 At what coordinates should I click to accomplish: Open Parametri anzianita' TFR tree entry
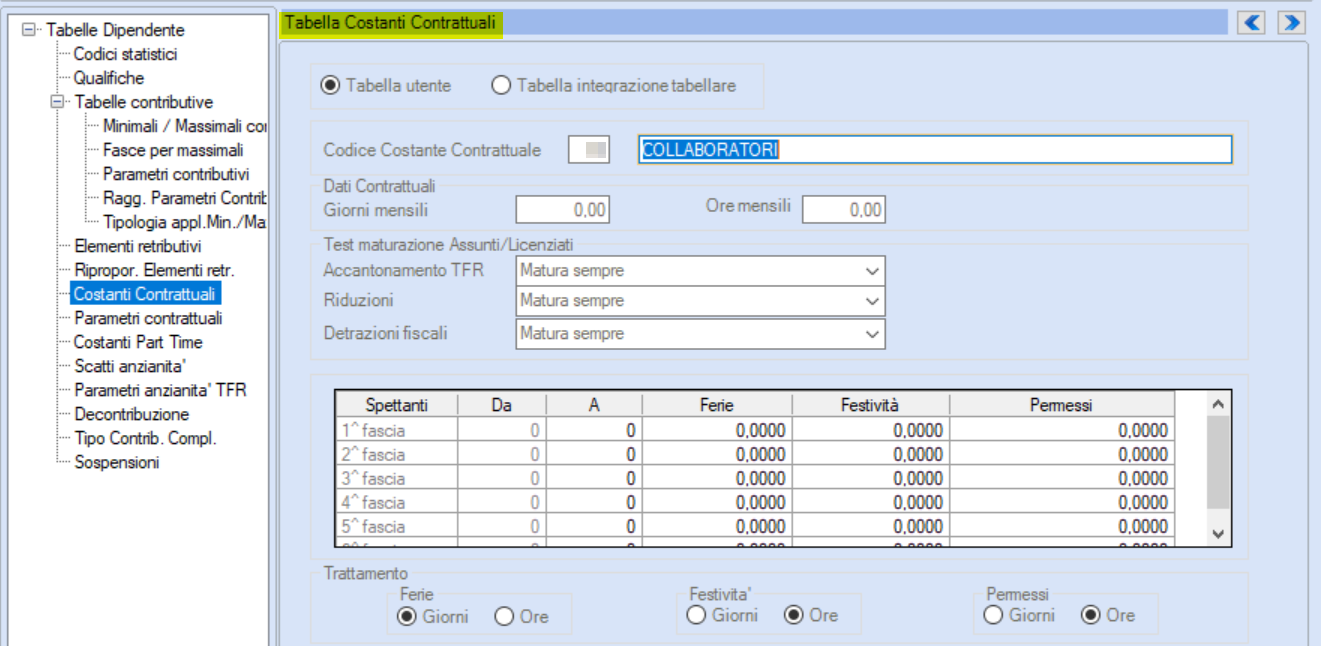(160, 390)
